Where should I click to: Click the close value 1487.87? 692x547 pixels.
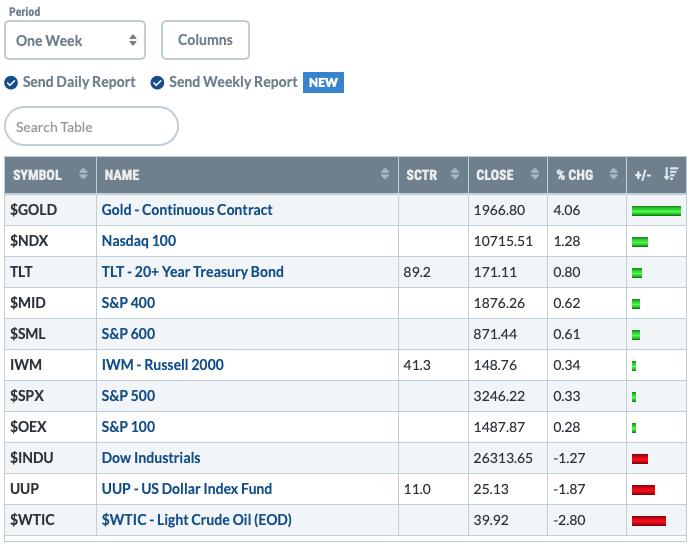pyautogui.click(x=499, y=427)
